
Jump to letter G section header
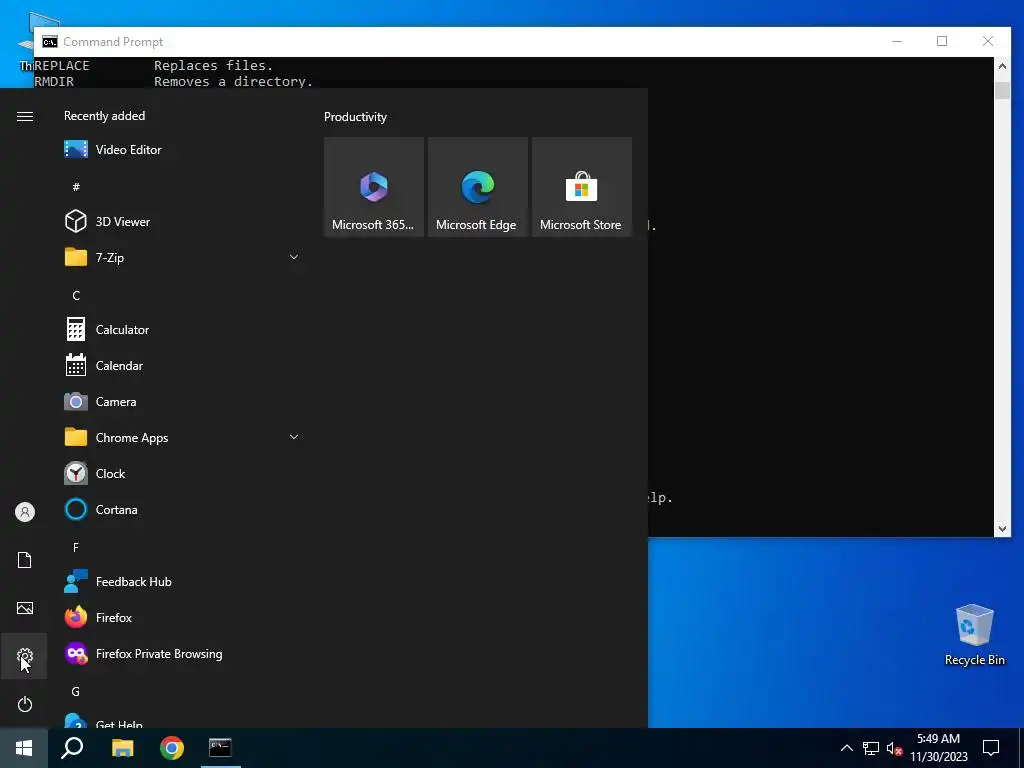click(x=76, y=691)
